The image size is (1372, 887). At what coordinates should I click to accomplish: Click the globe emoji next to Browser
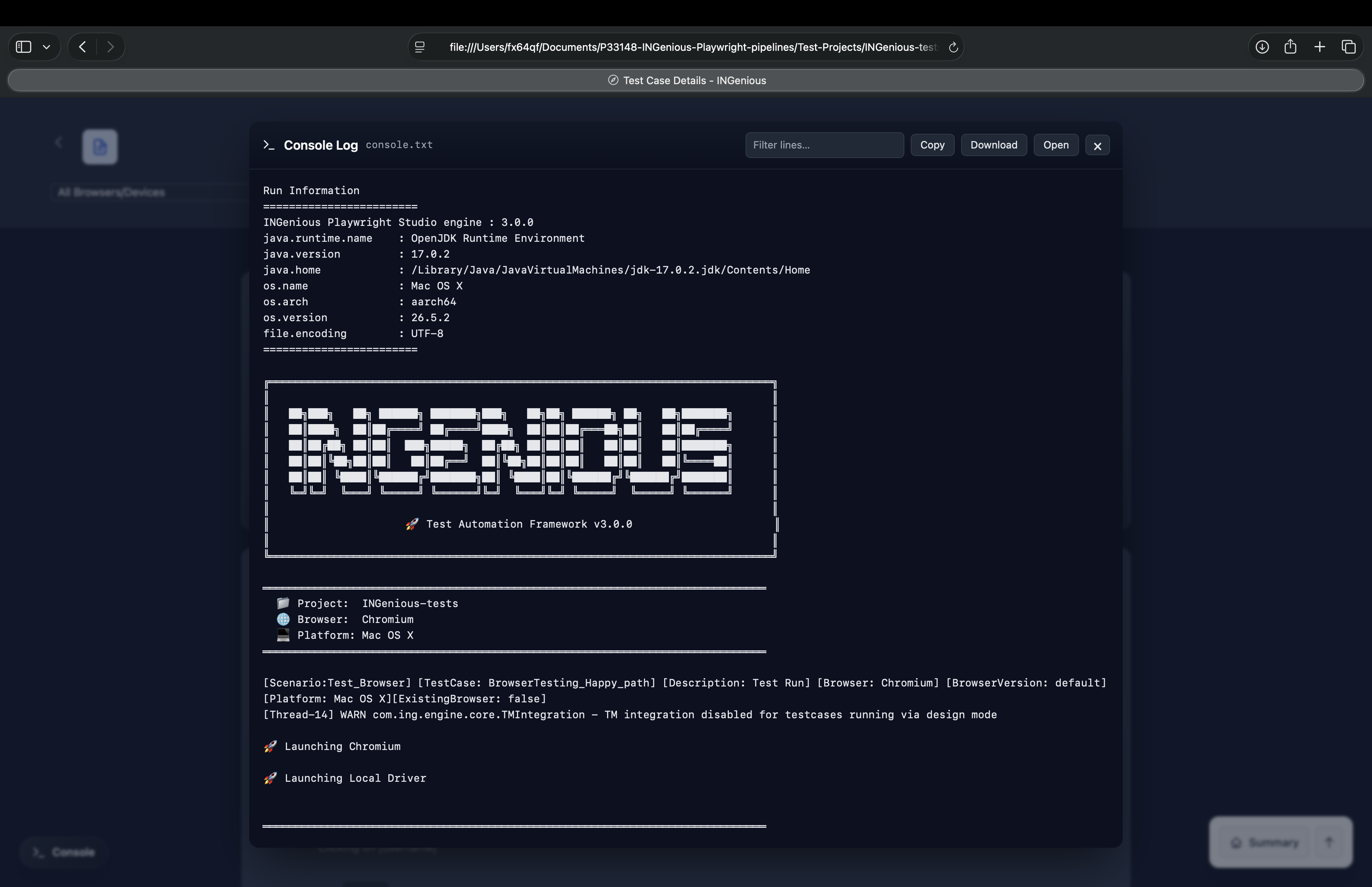point(283,619)
